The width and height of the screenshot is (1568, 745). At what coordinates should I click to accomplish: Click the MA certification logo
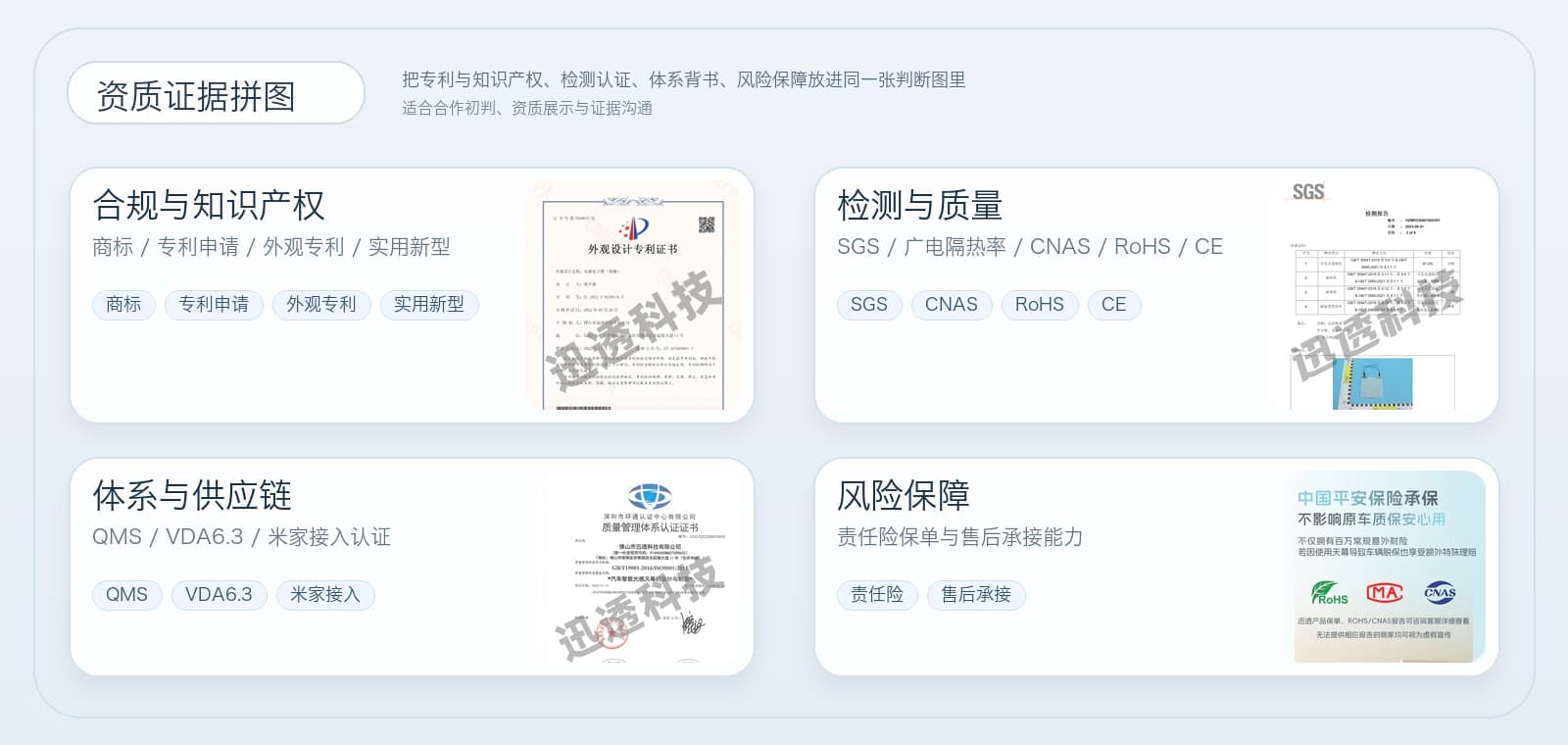click(x=1385, y=593)
